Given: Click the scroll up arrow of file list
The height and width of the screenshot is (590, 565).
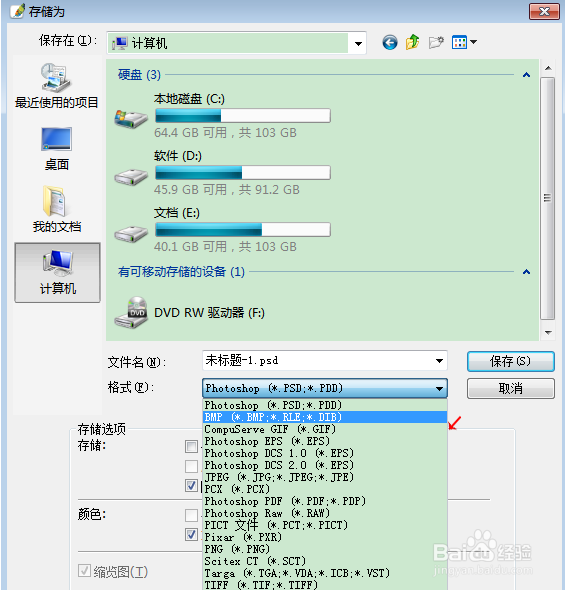Looking at the screenshot, I should tap(548, 68).
